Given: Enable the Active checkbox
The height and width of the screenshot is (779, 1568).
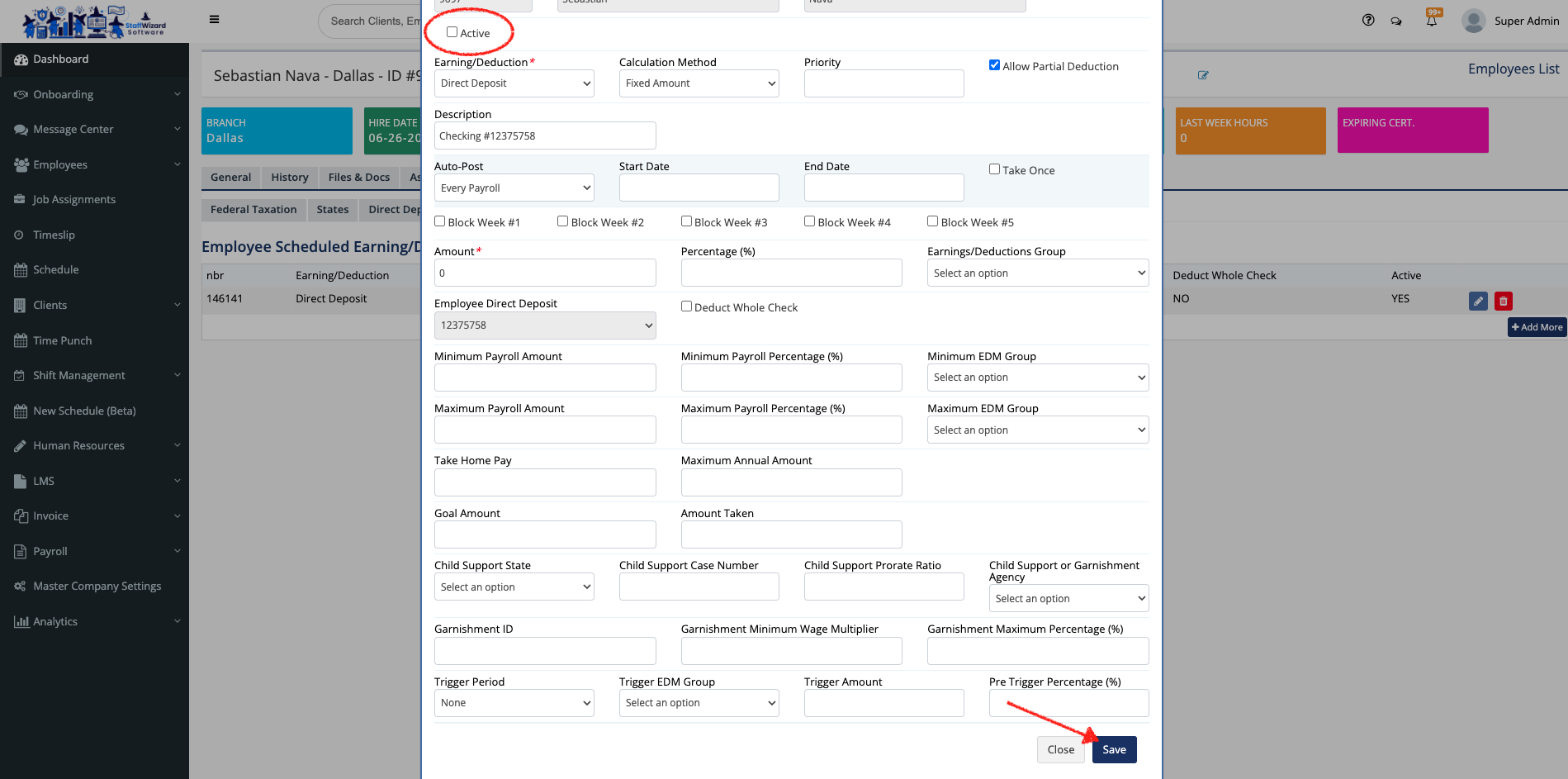Looking at the screenshot, I should 452,32.
